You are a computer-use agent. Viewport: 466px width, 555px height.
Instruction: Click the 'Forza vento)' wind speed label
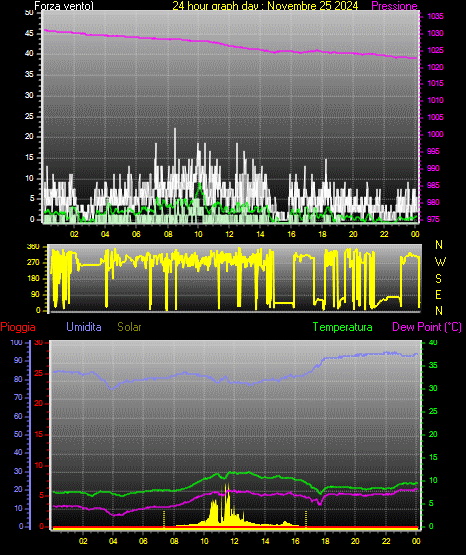(64, 6)
